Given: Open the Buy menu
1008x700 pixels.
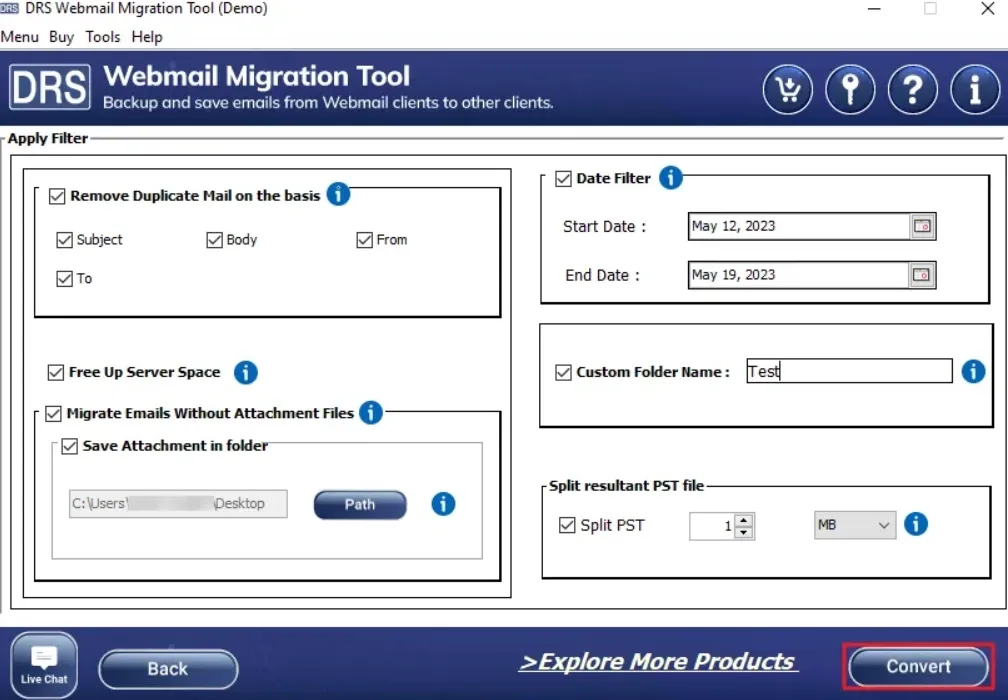Looking at the screenshot, I should click(x=61, y=37).
